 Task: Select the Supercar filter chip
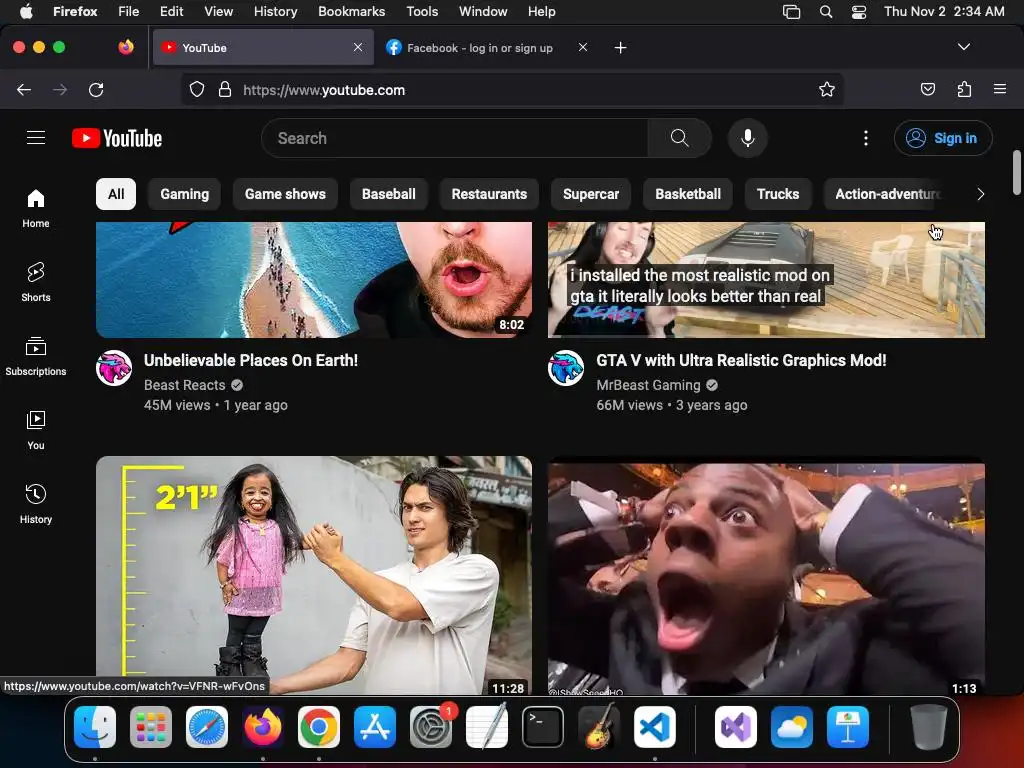pos(591,194)
